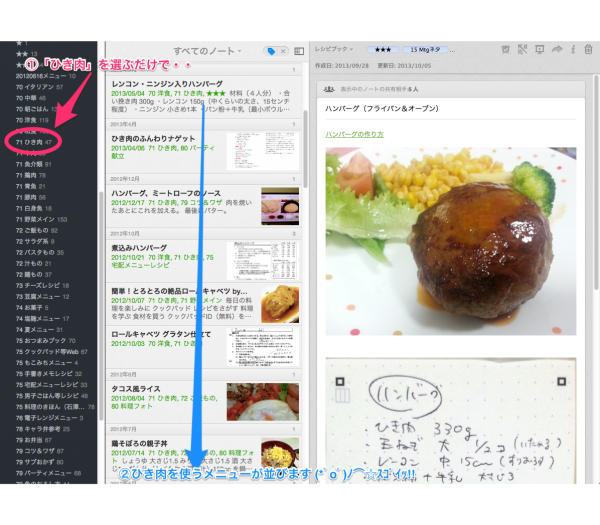
Task: Select the 20120616メニュー tag
Action: click(x=46, y=76)
